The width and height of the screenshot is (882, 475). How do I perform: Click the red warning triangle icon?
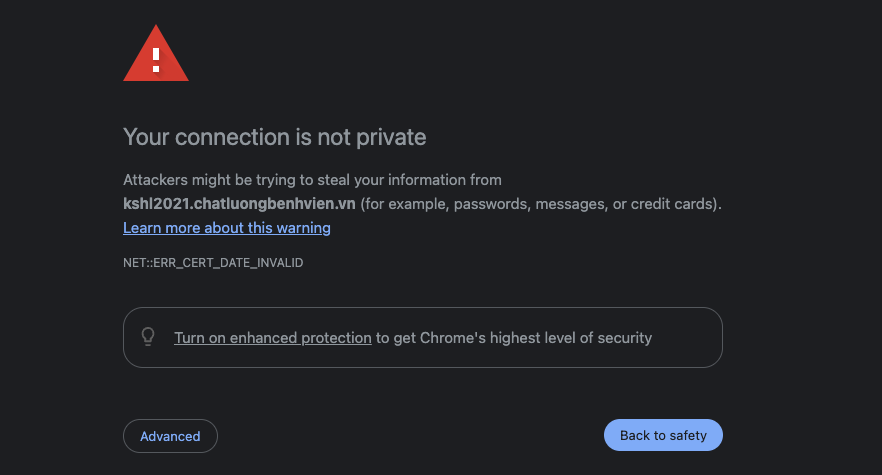tap(156, 53)
